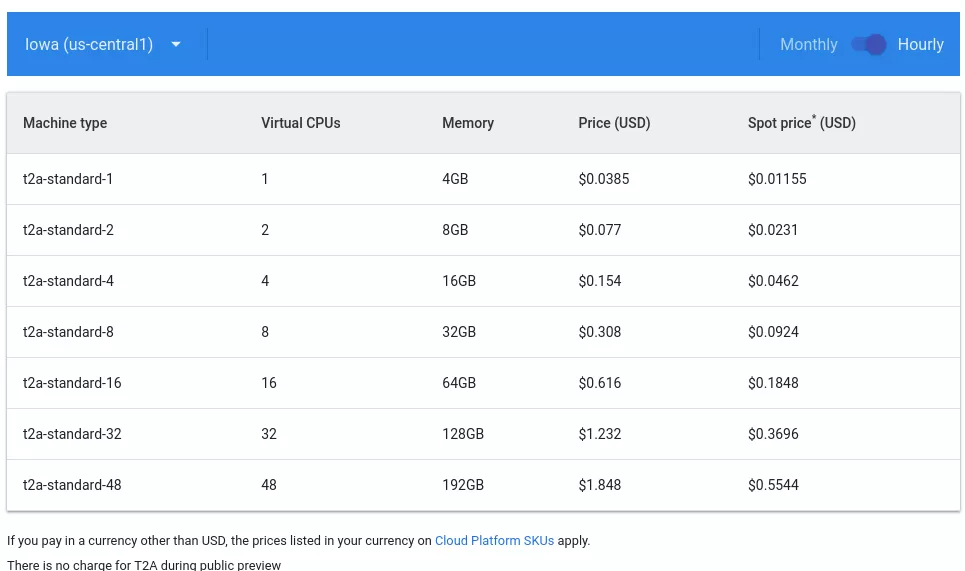
Task: Click the $0.154 price cell
Action: click(599, 281)
